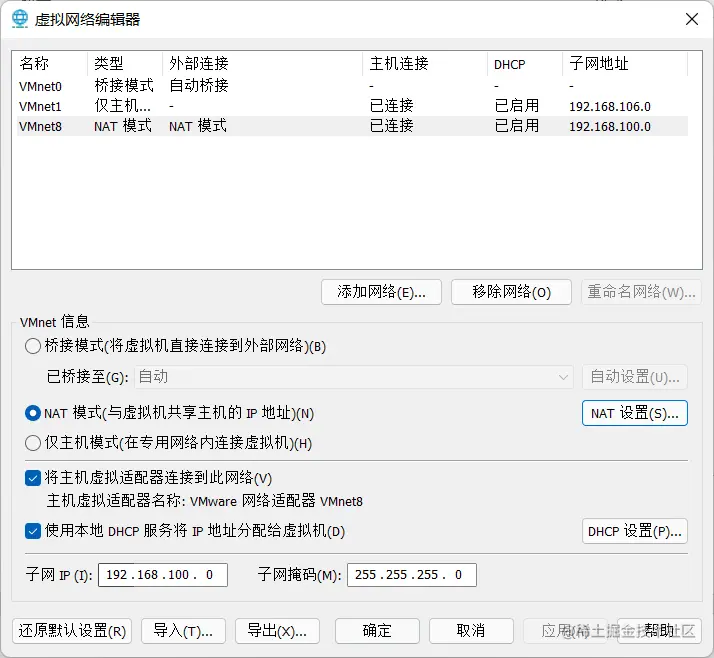Click the 子网 IP input field
Viewport: 714px width, 658px height.
coord(163,575)
